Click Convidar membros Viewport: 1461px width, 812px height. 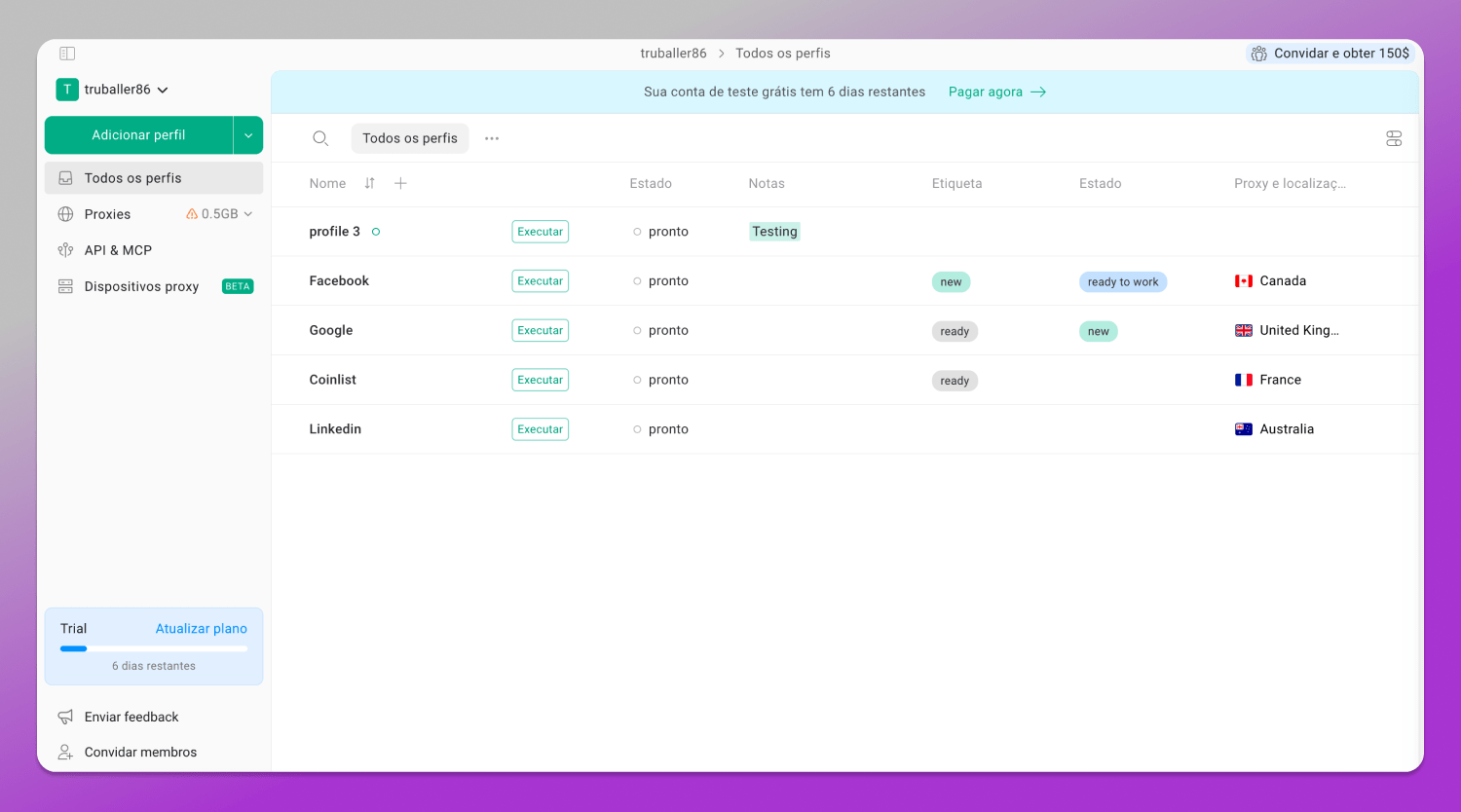[140, 752]
